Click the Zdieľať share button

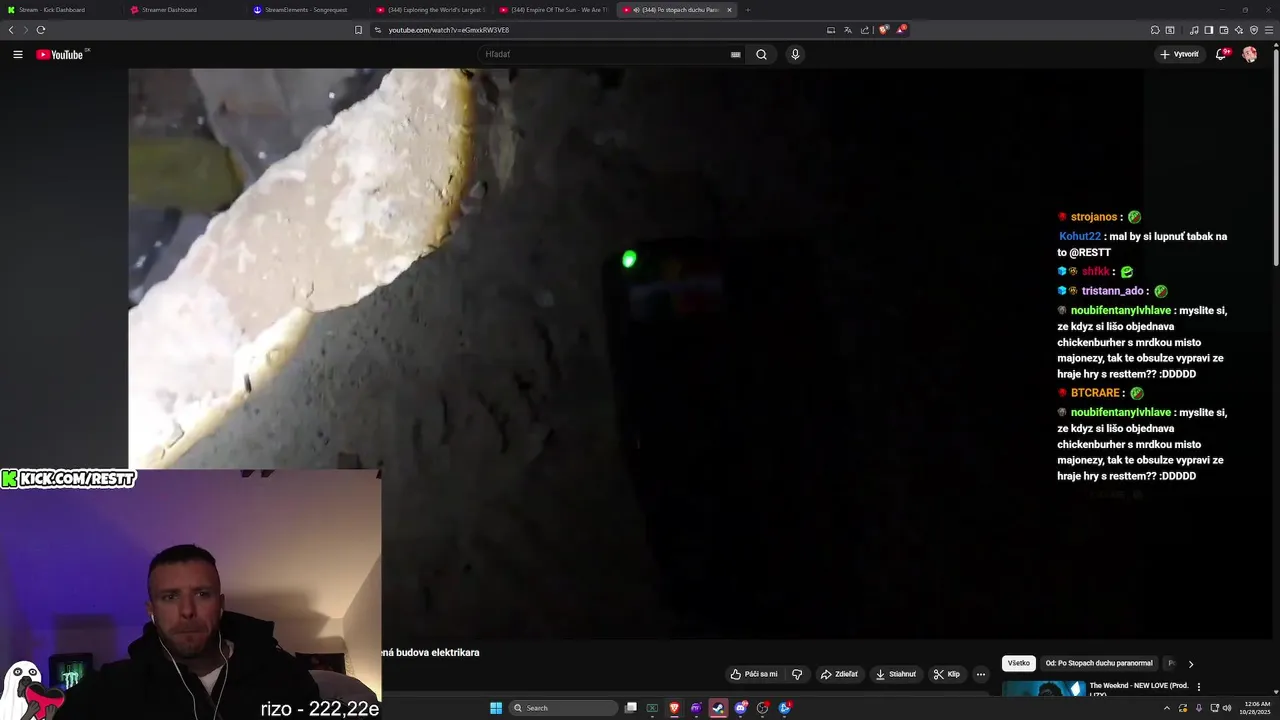tap(839, 674)
